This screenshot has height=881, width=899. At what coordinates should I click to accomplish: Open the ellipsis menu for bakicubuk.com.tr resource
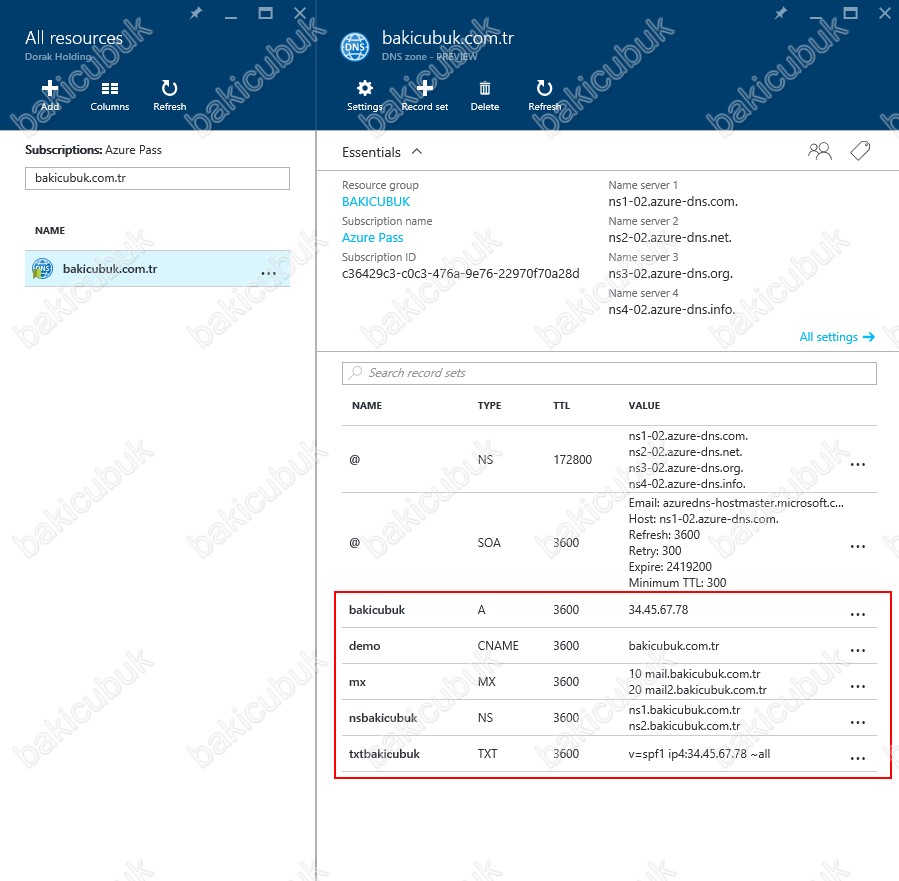[x=268, y=273]
